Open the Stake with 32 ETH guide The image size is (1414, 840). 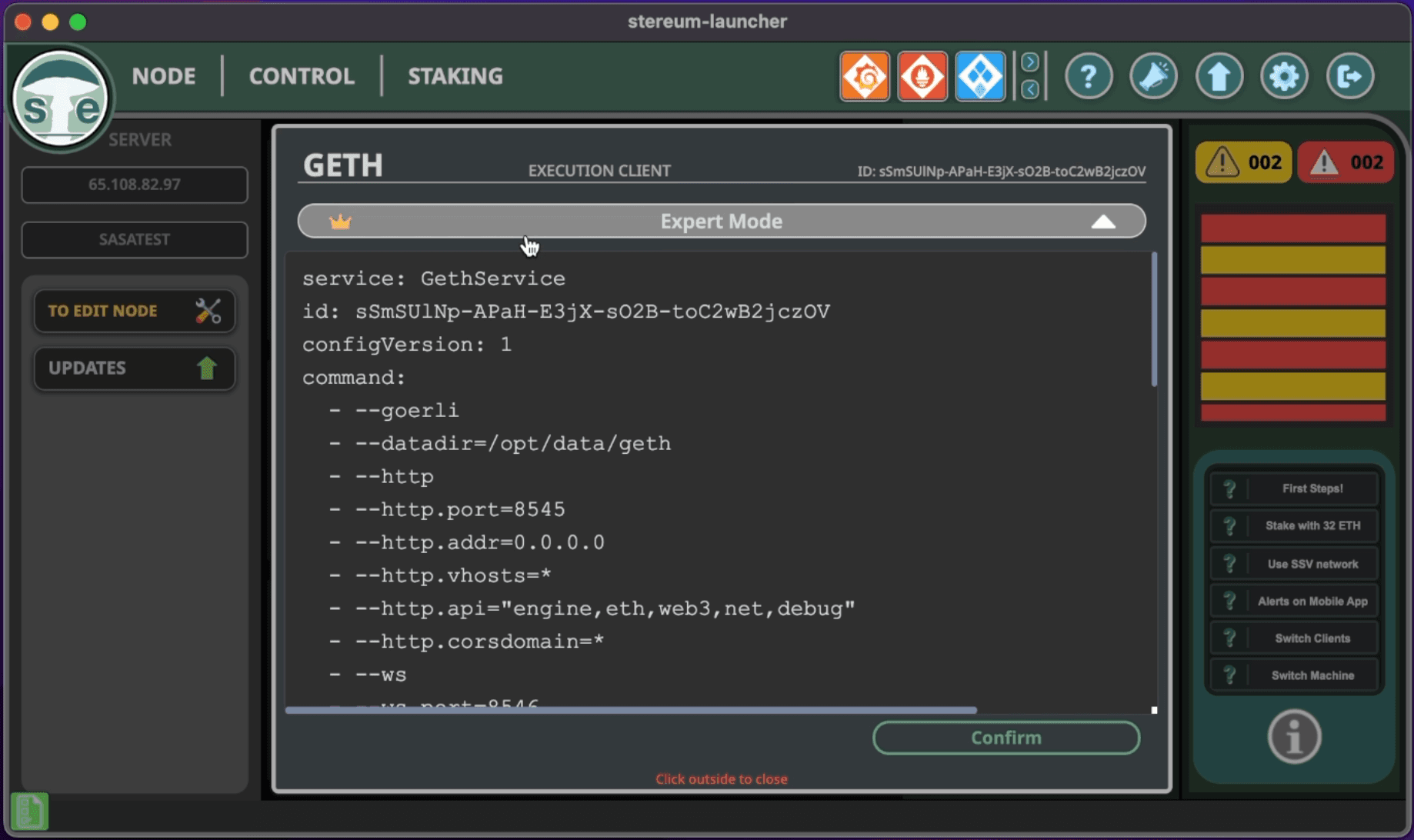pos(1294,526)
